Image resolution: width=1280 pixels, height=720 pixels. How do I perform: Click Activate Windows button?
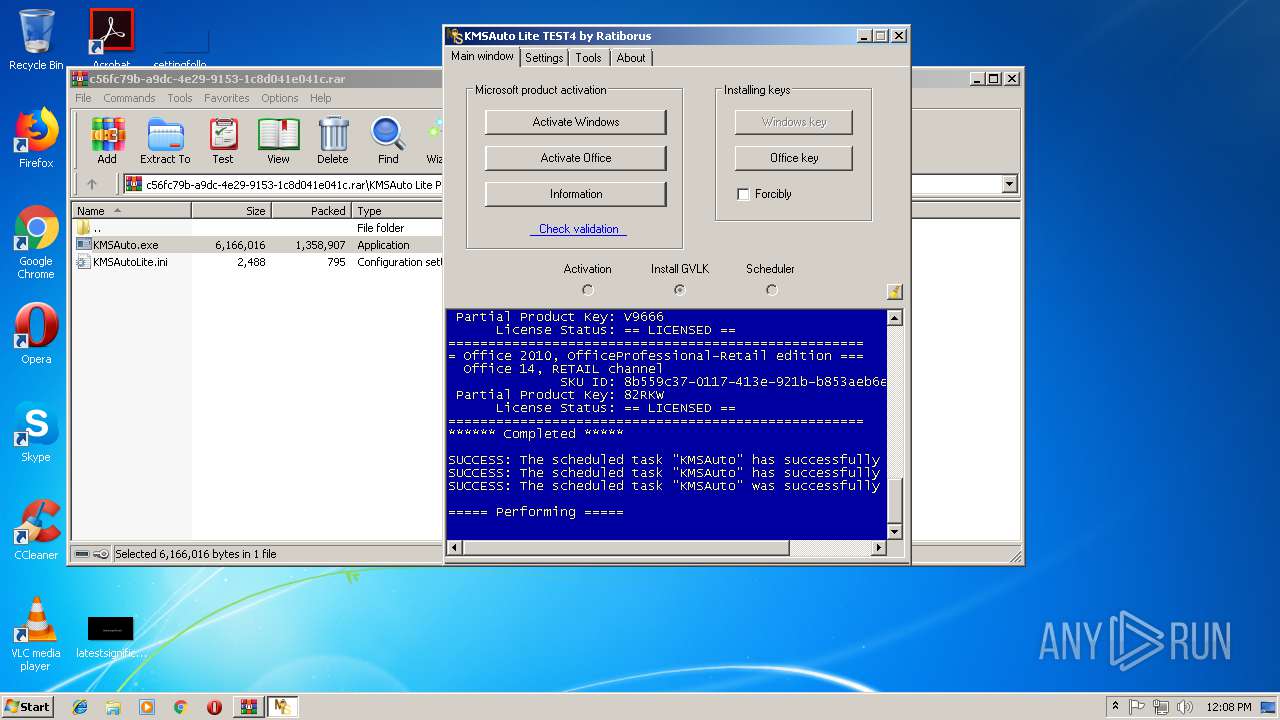[576, 122]
